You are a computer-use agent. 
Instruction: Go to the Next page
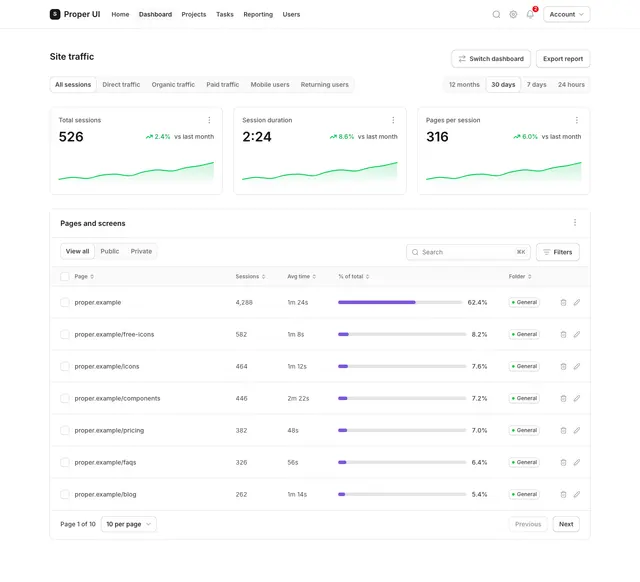click(566, 524)
